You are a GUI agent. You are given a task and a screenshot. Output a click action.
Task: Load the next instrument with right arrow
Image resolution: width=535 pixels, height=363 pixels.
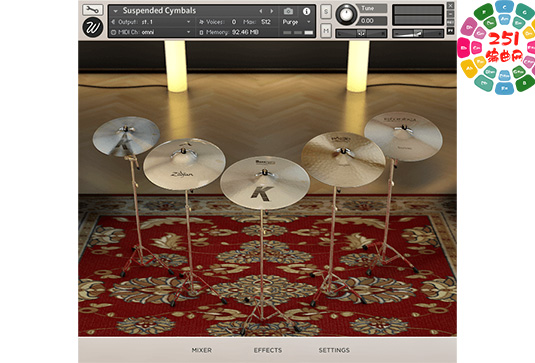tap(272, 11)
